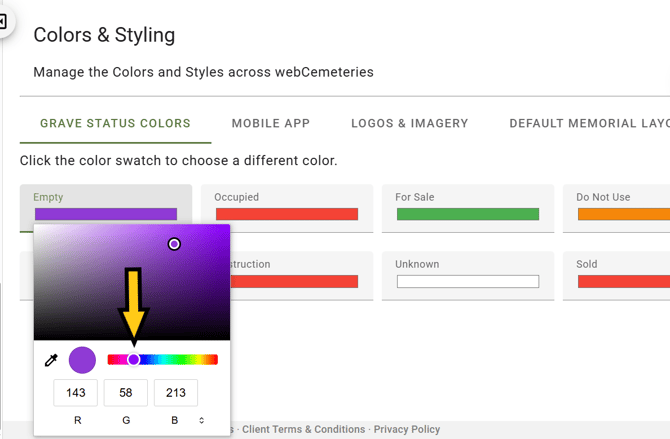Click the Occupied red color swatch

(x=287, y=214)
